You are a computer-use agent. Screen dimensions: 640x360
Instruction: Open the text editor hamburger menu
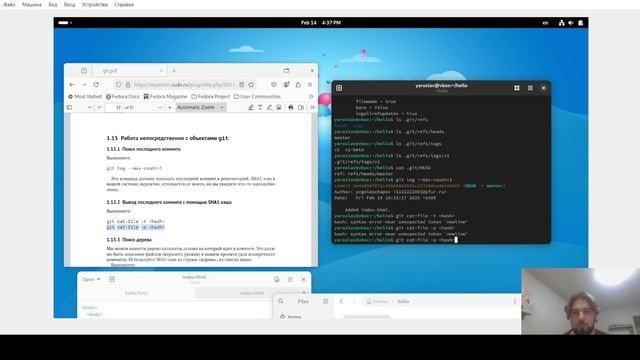pyautogui.click(x=290, y=279)
